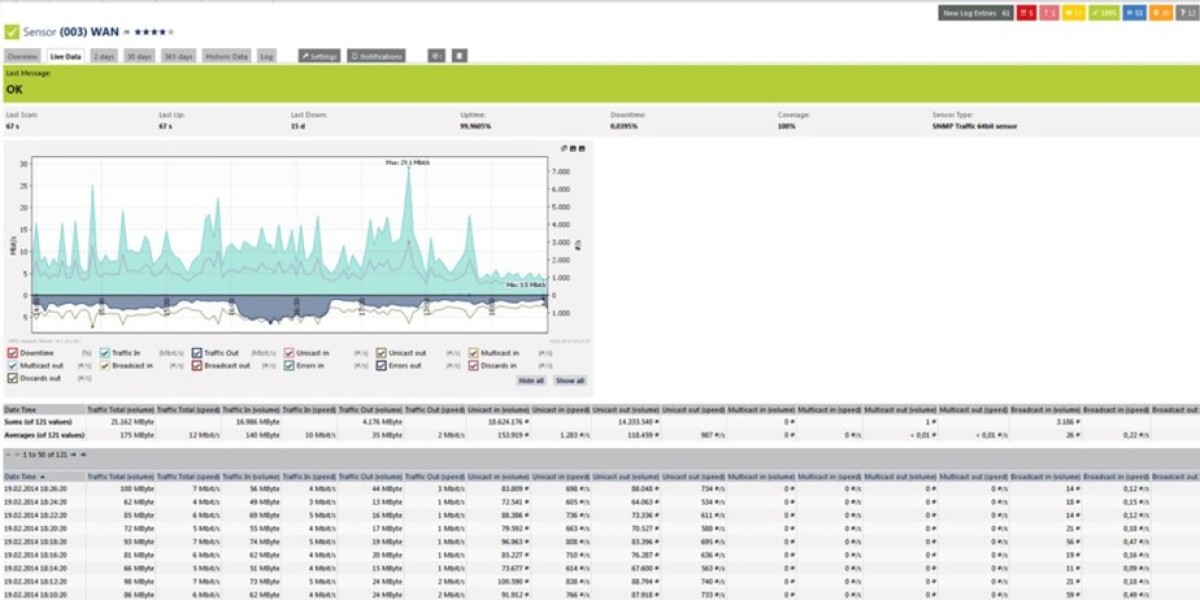Screen dimensions: 1200x600
Task: Click the red down sensors status badge
Action: tap(1026, 13)
